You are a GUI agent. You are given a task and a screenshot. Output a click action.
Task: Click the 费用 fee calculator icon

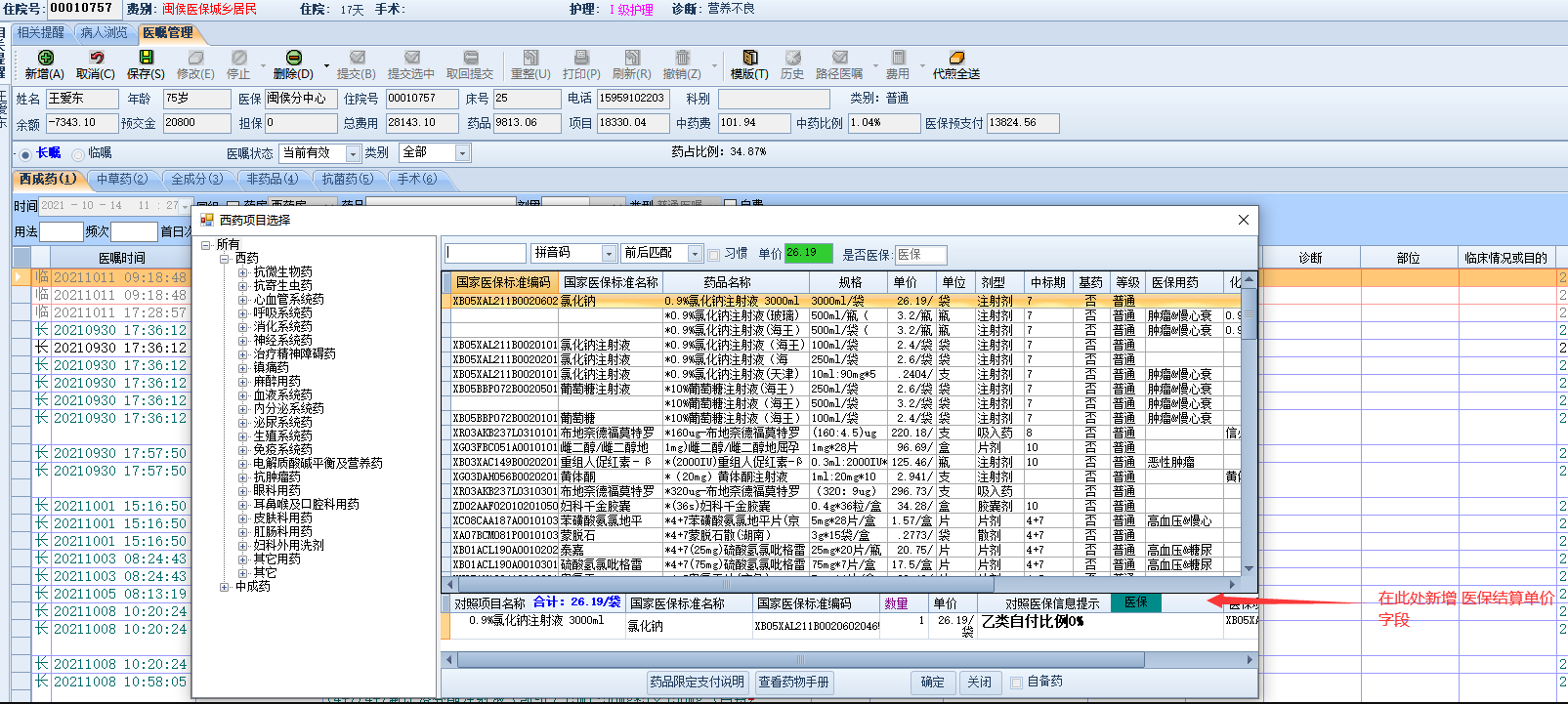(x=898, y=59)
